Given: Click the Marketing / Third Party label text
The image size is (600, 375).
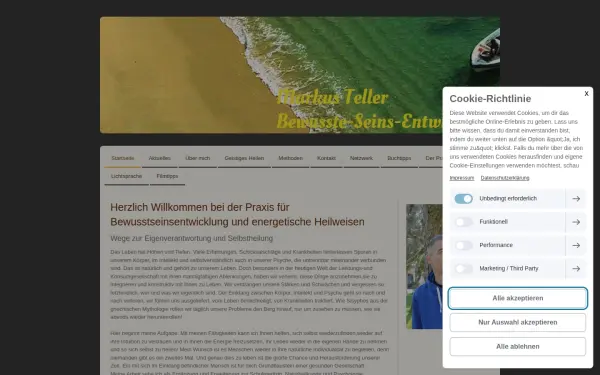Looking at the screenshot, I should (509, 269).
